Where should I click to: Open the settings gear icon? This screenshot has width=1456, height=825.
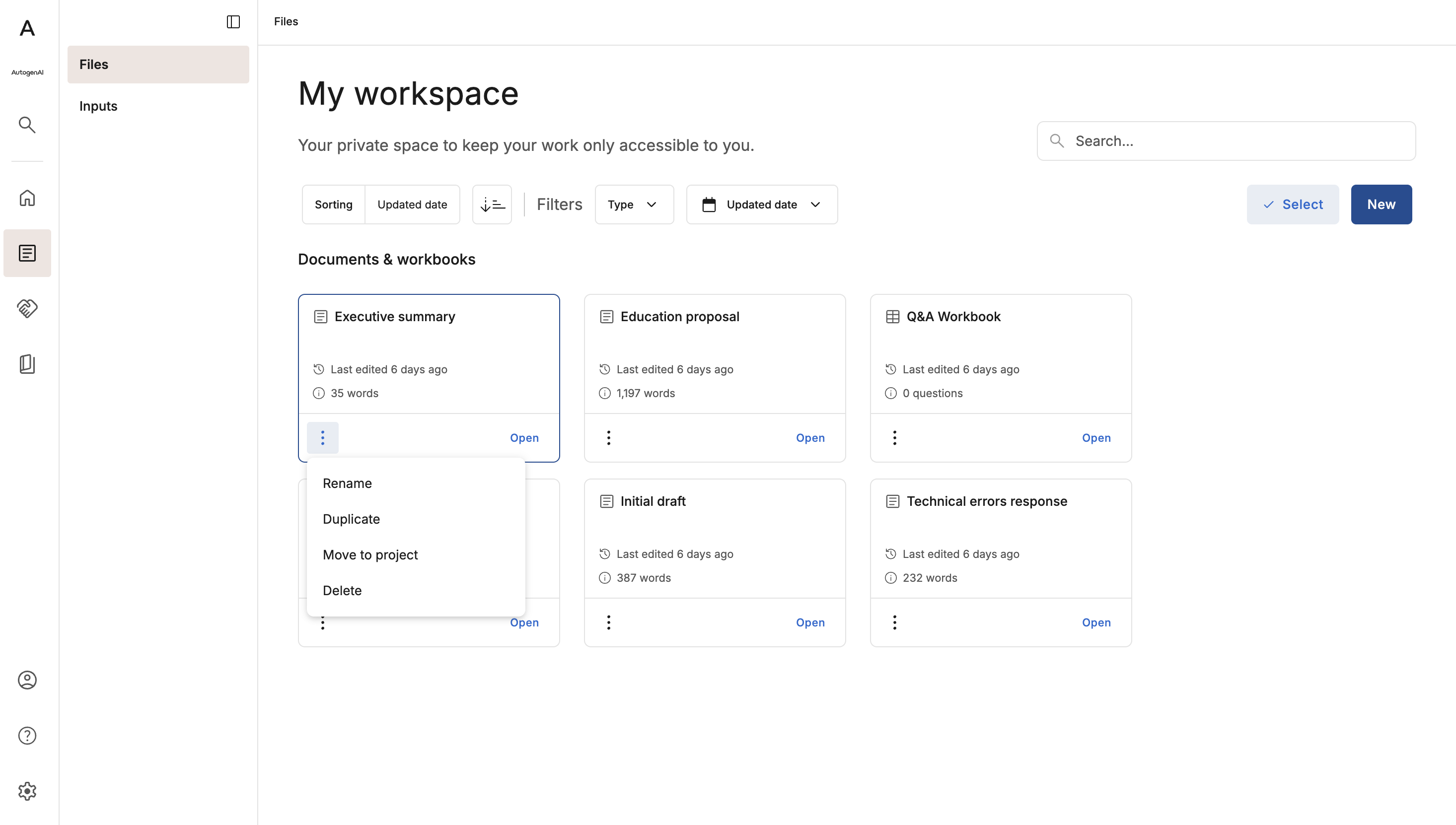click(x=27, y=791)
